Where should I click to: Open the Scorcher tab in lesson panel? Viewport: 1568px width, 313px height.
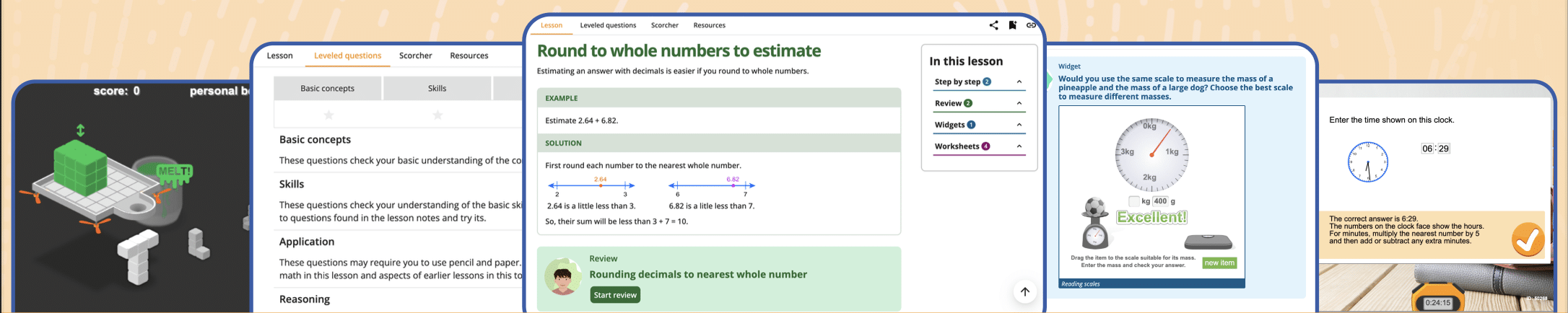coord(664,25)
